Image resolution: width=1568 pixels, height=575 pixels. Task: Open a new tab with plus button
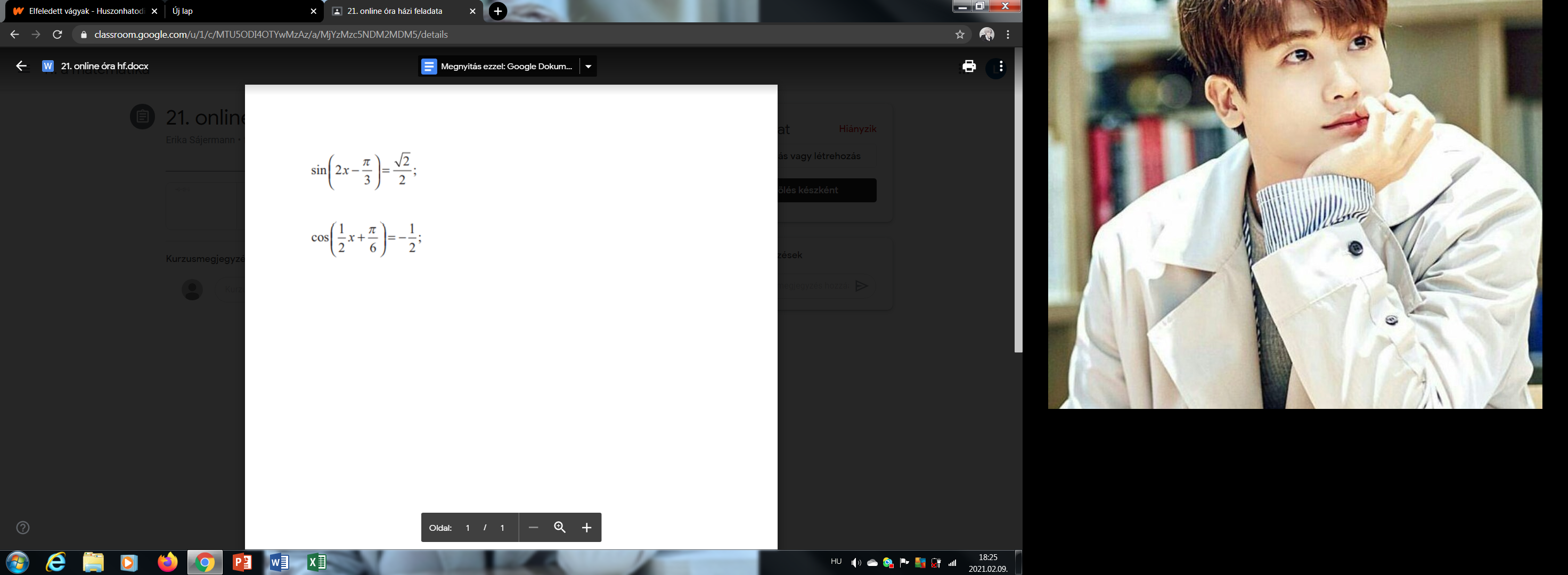coord(498,11)
